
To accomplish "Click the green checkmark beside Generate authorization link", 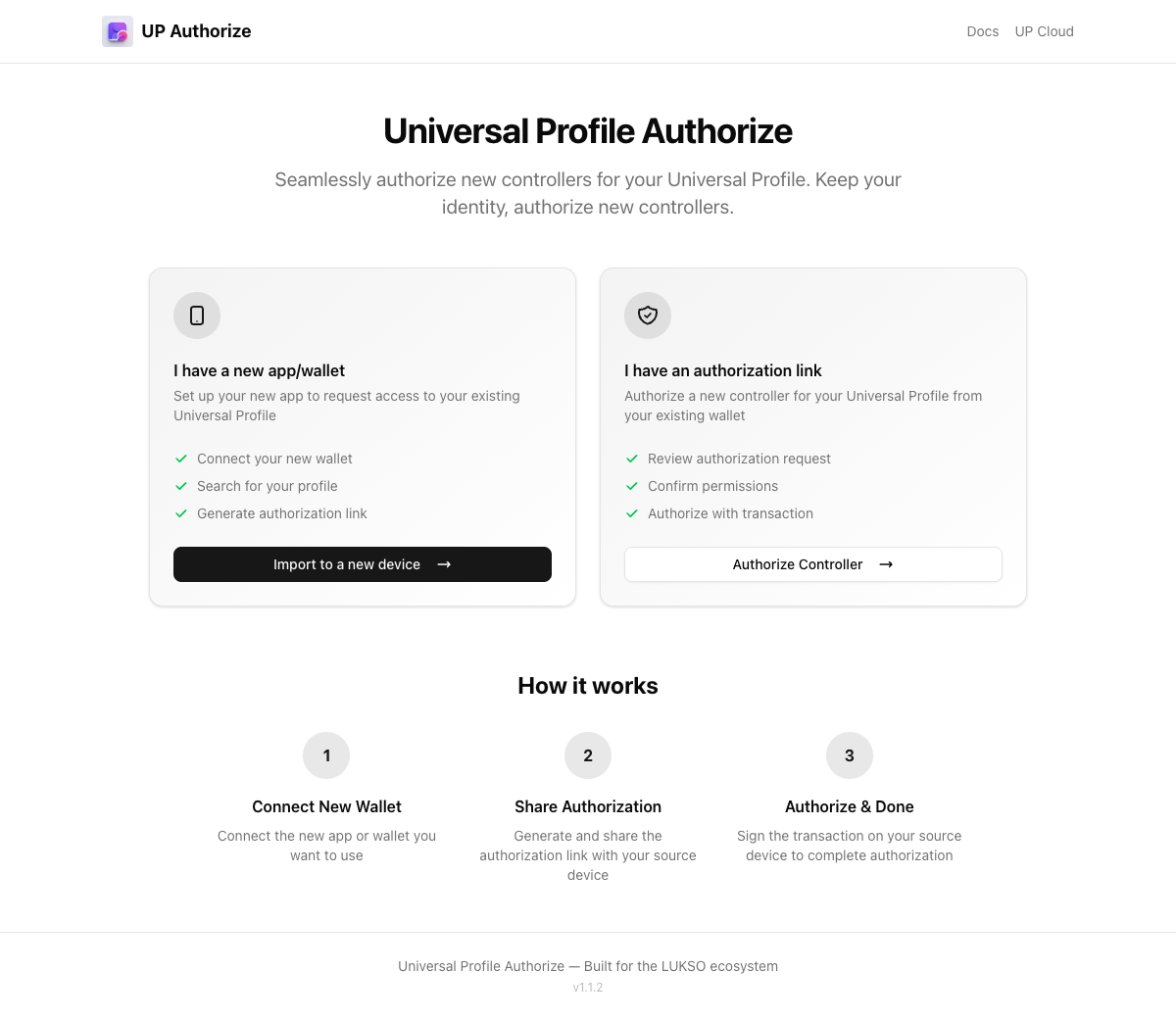I will pos(181,513).
